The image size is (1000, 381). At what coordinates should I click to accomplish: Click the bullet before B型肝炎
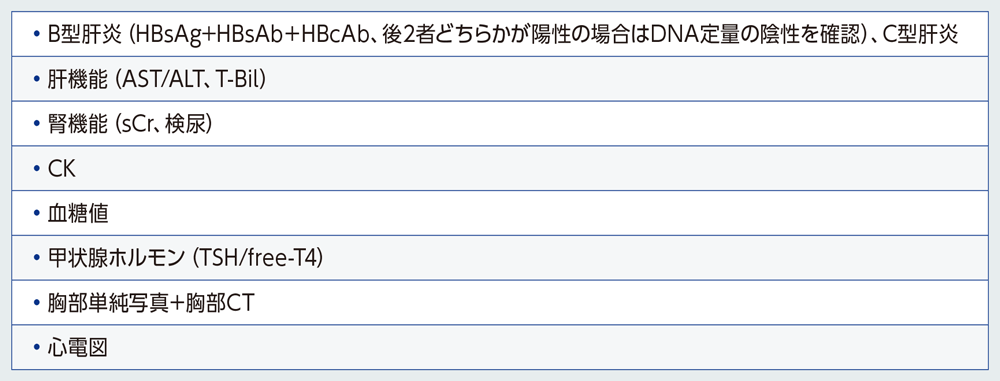tap(36, 34)
